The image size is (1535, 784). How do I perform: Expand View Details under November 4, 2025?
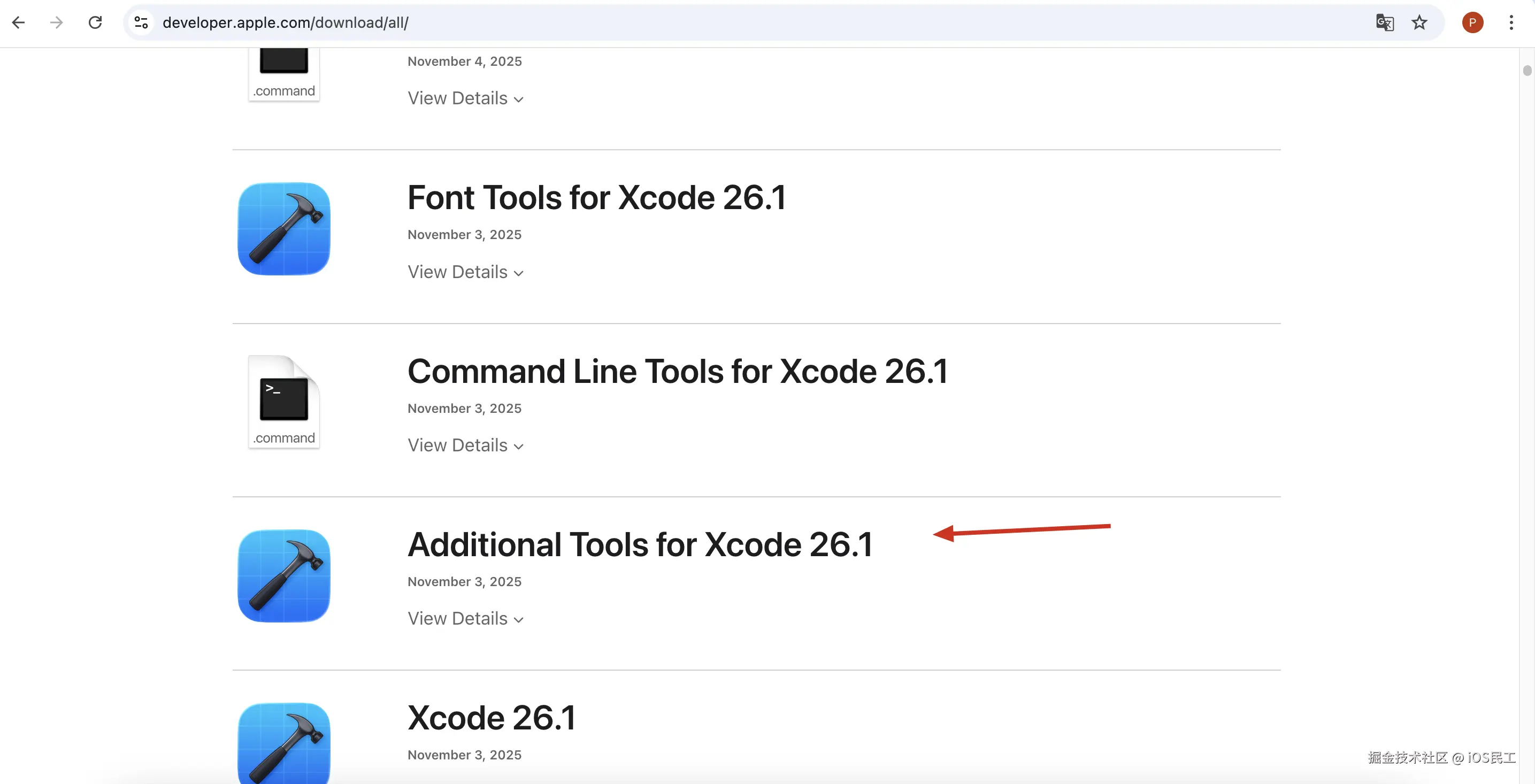(x=465, y=98)
